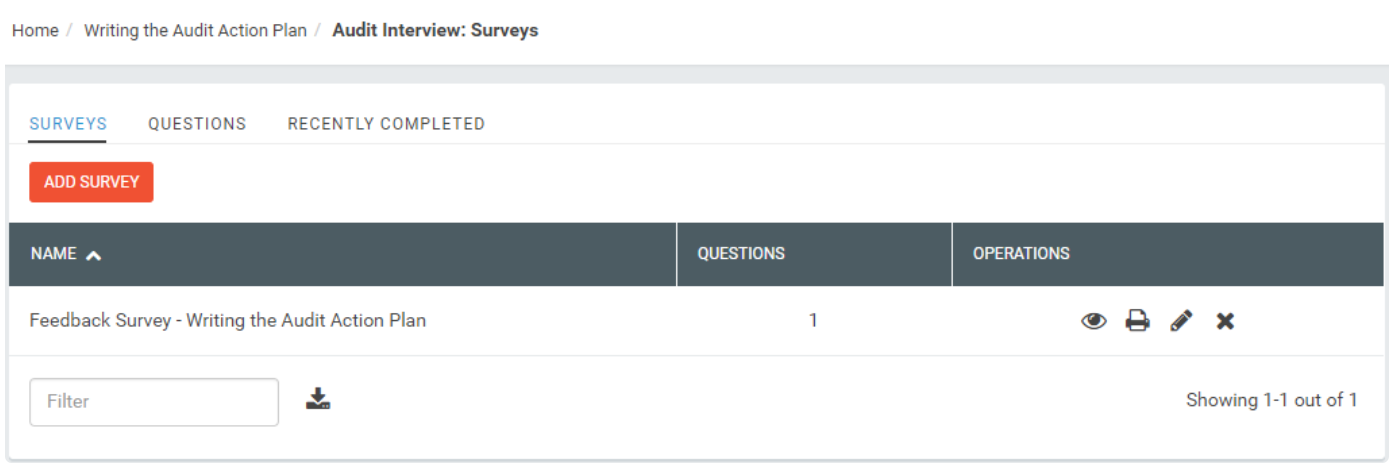The image size is (1396, 470).
Task: Click the QUESTIONS column header in the table
Action: tap(741, 254)
